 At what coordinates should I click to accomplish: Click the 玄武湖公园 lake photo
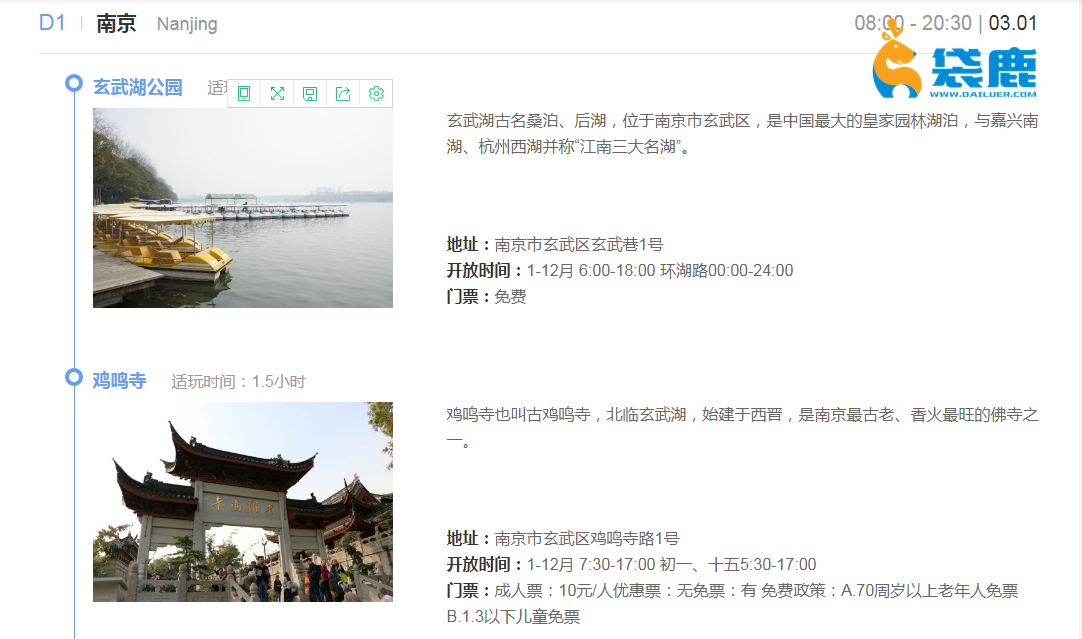click(243, 208)
